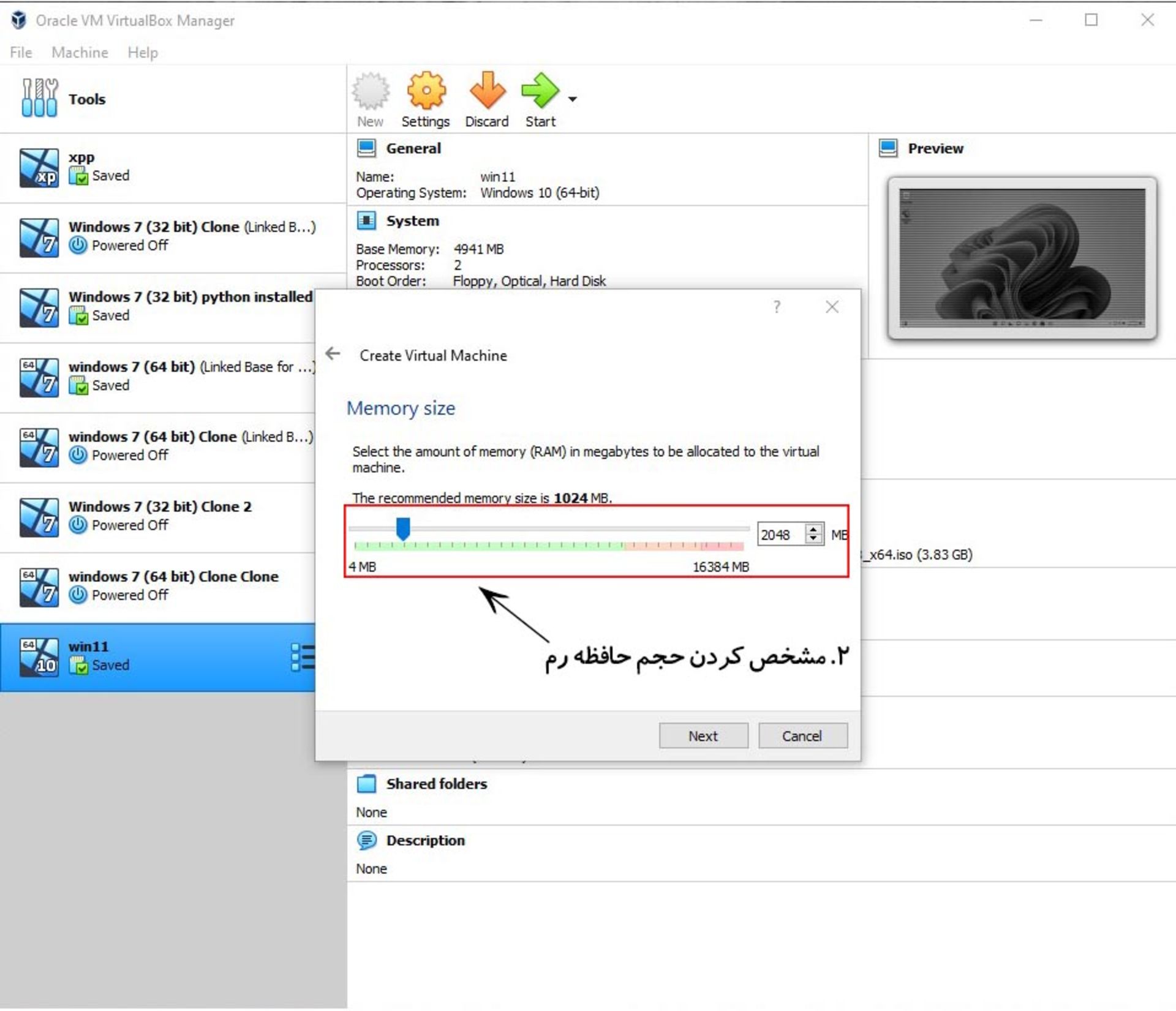Open the Help menu
The width and height of the screenshot is (1176, 1011).
coord(143,53)
